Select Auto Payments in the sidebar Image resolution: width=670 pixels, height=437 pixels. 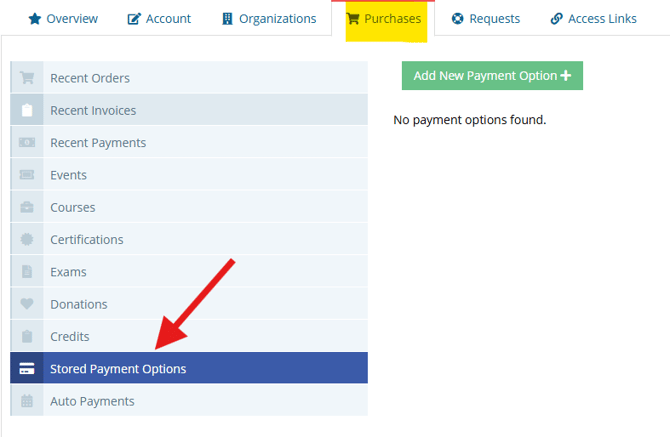(x=92, y=401)
